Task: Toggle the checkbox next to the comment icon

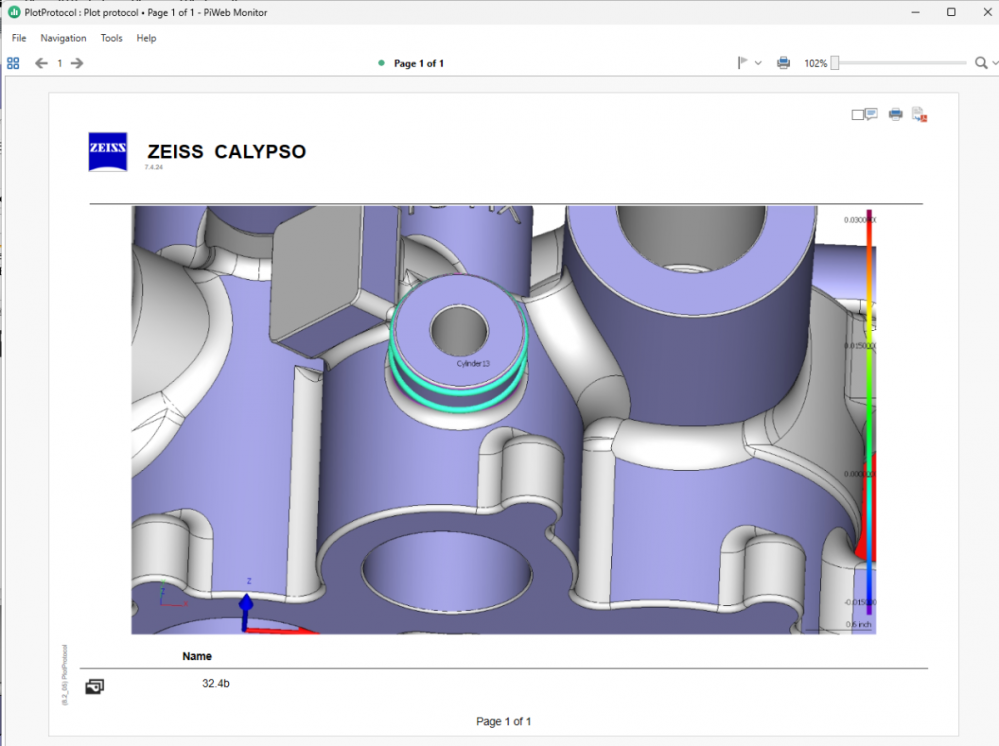Action: click(x=857, y=114)
